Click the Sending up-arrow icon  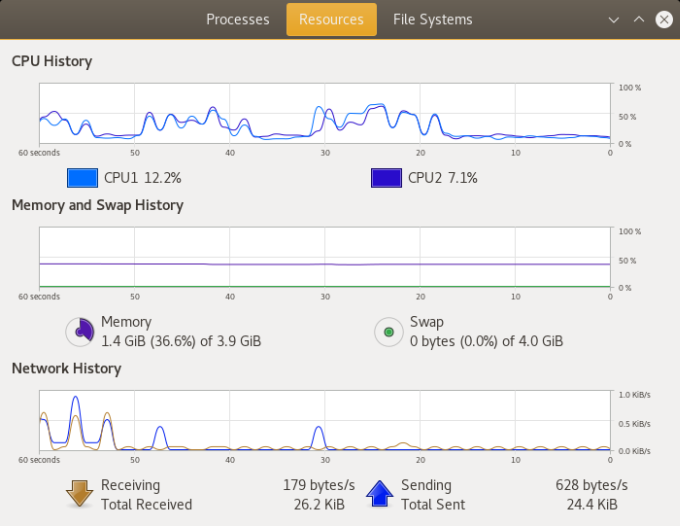379,494
